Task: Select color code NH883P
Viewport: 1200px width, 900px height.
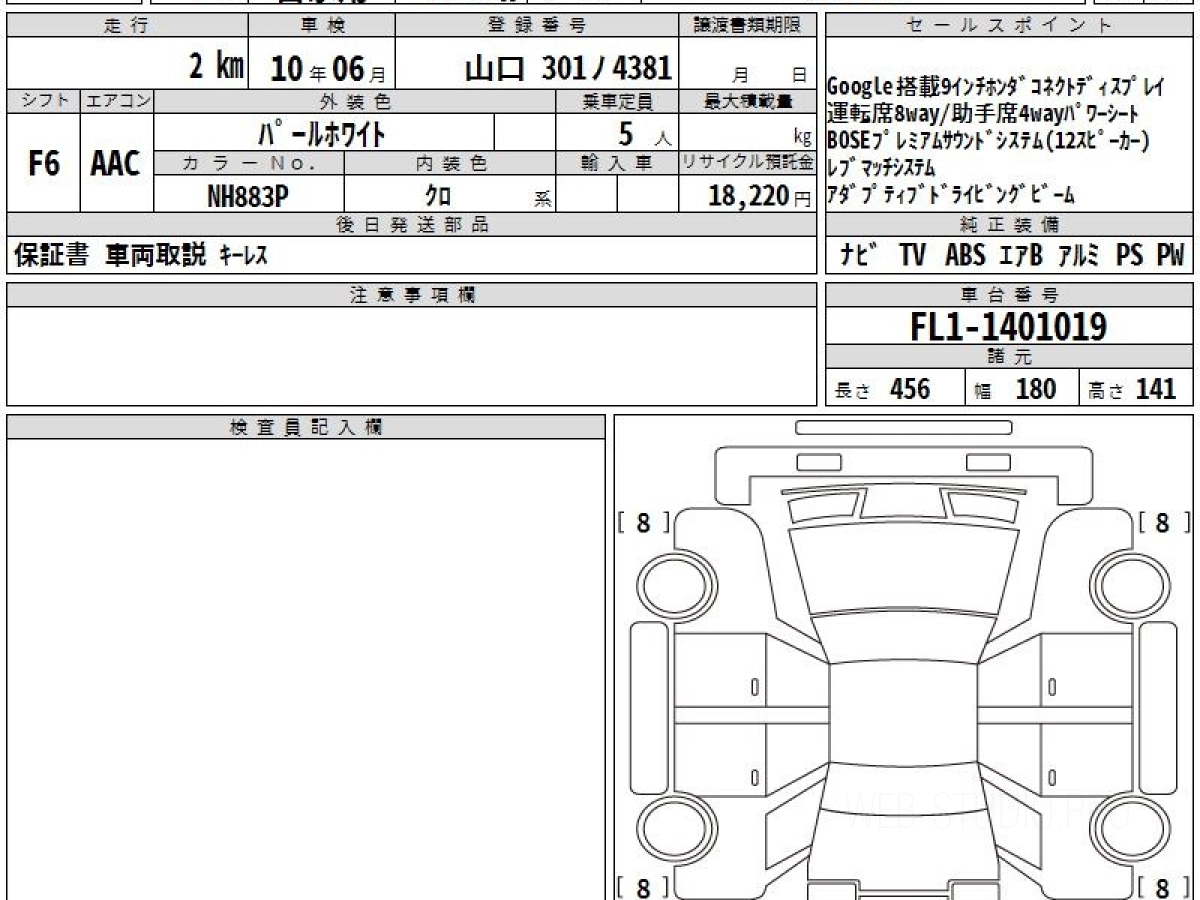Action: (248, 196)
